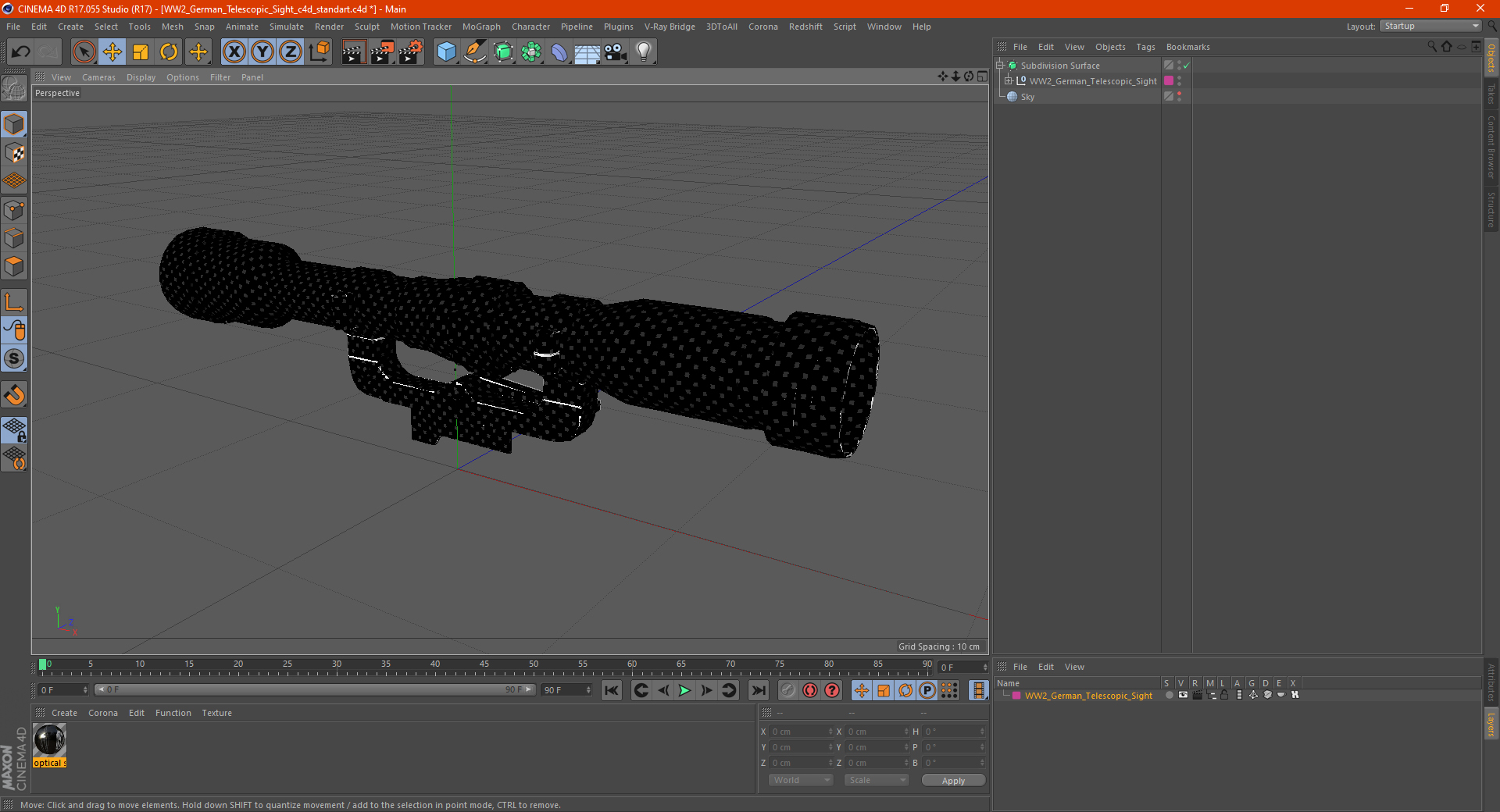Activate the Scale tool
The image size is (1500, 812).
[x=141, y=52]
